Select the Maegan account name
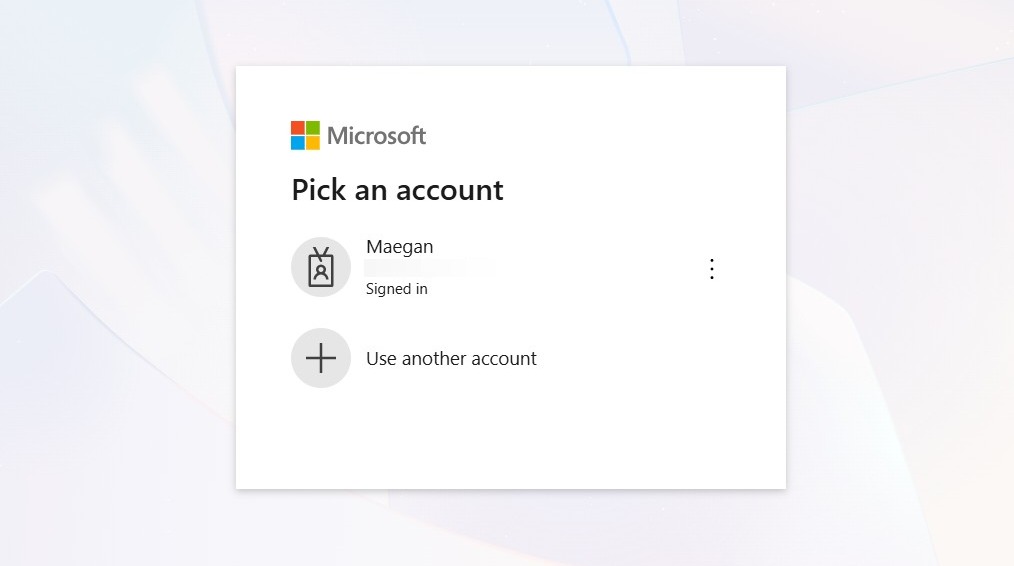Viewport: 1014px width, 566px height. click(400, 246)
